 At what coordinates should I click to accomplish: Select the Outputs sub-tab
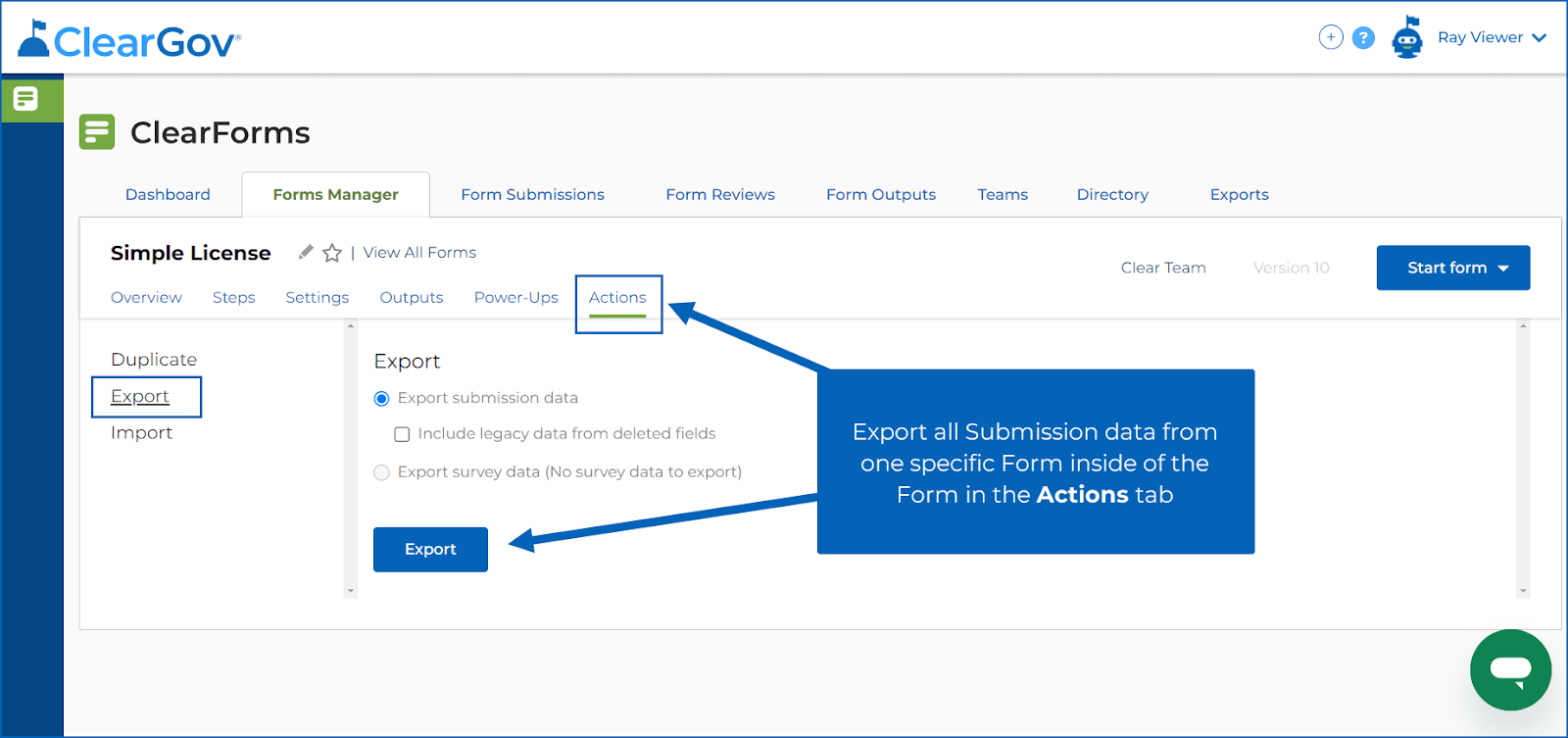click(412, 297)
